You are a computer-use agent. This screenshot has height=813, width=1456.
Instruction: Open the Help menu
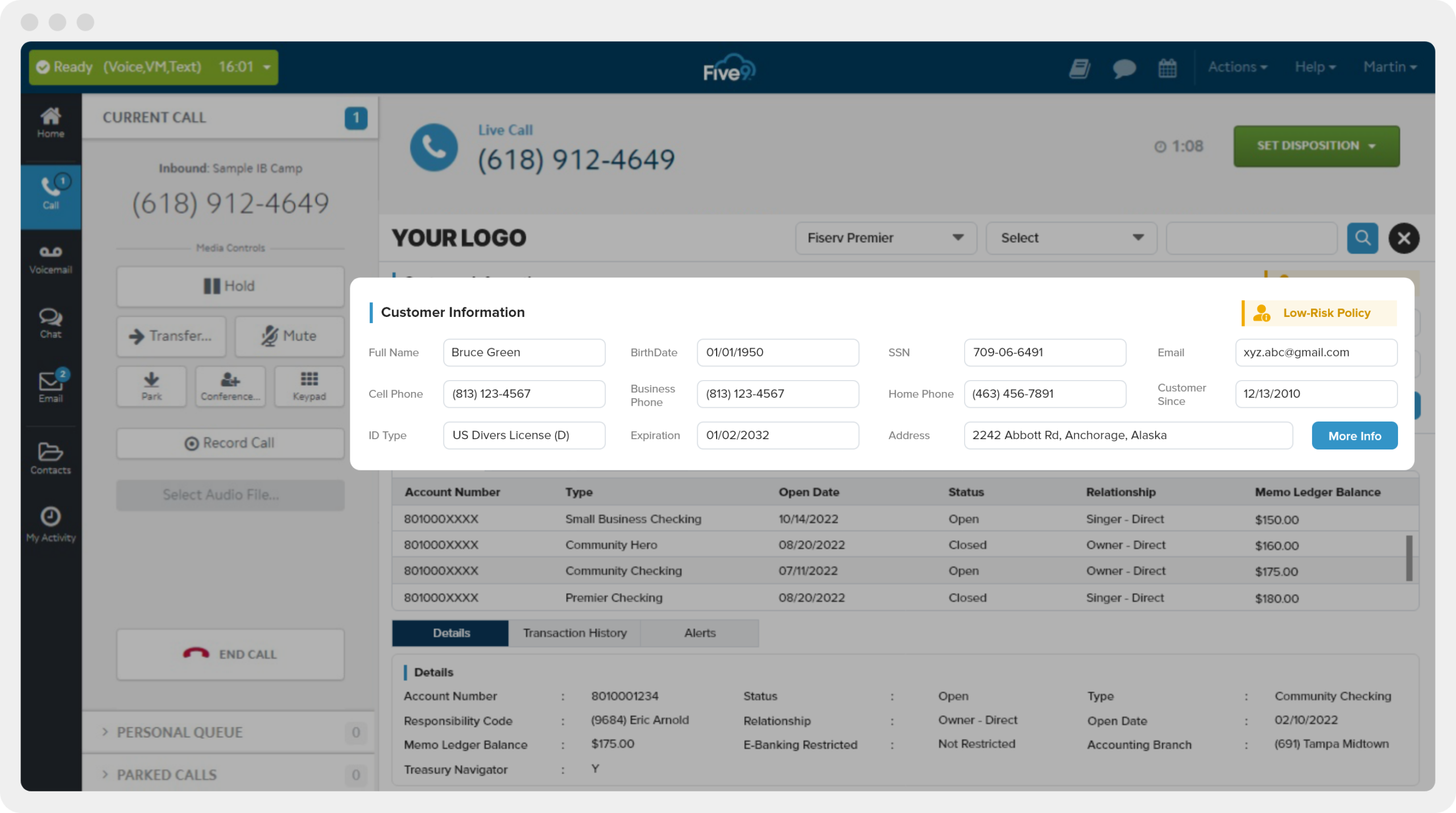1316,67
